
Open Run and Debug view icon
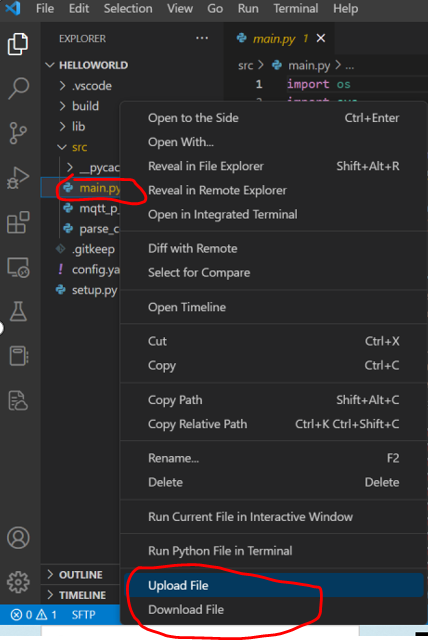(18, 178)
